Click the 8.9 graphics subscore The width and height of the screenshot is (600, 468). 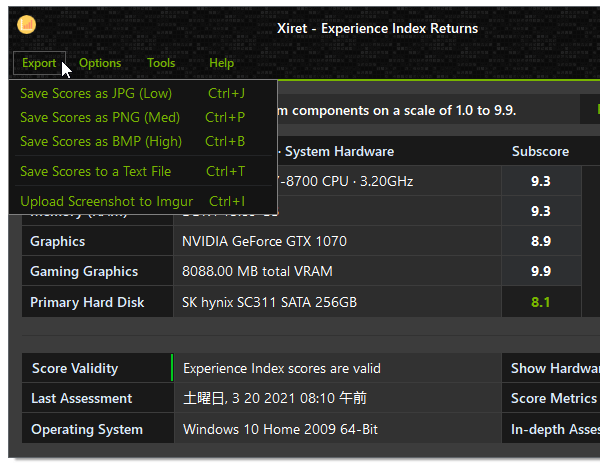[541, 241]
